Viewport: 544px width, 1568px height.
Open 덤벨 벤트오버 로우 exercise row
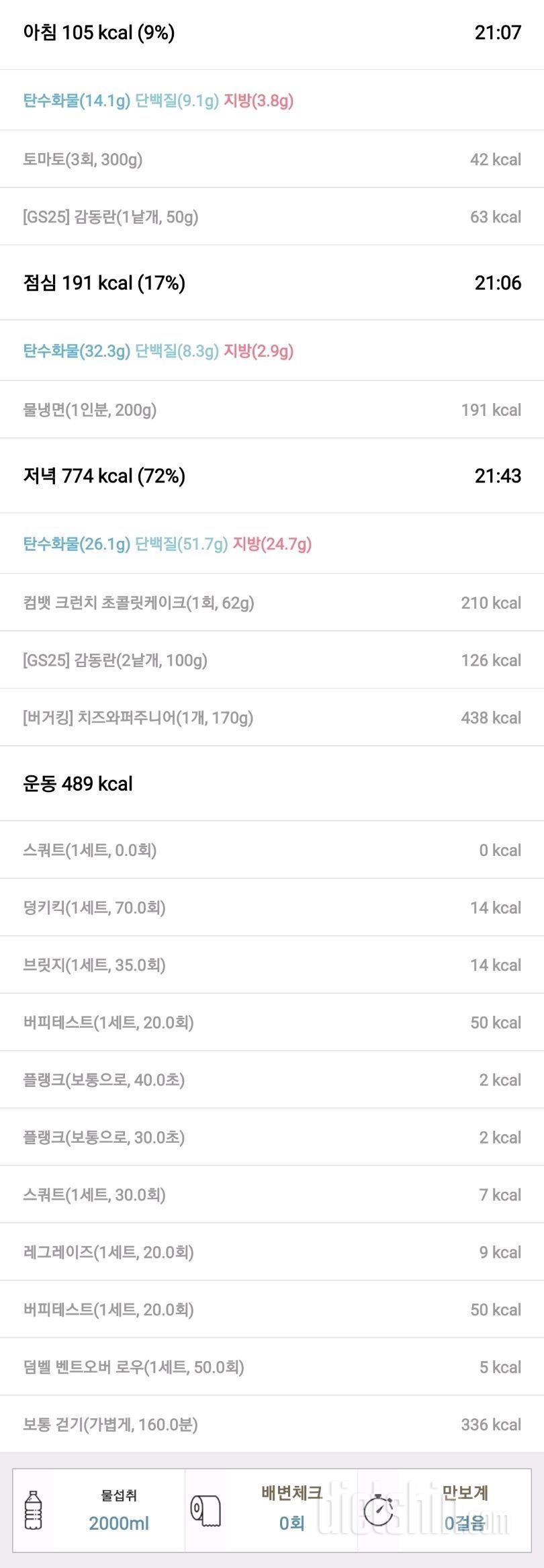(x=272, y=1367)
